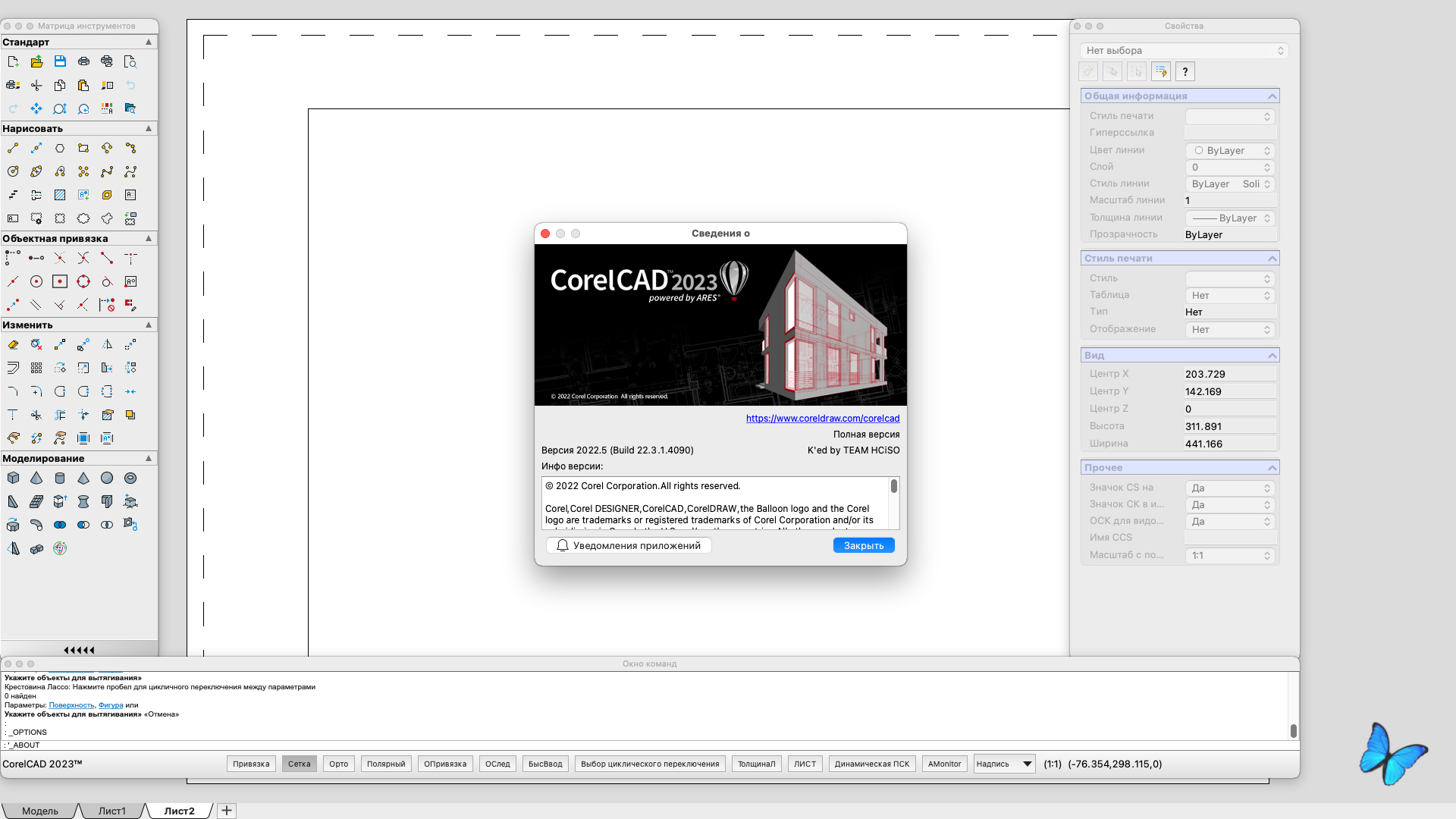Image resolution: width=1456 pixels, height=819 pixels.
Task: Choose the Rectangle tool in Draw section
Action: pos(83,148)
